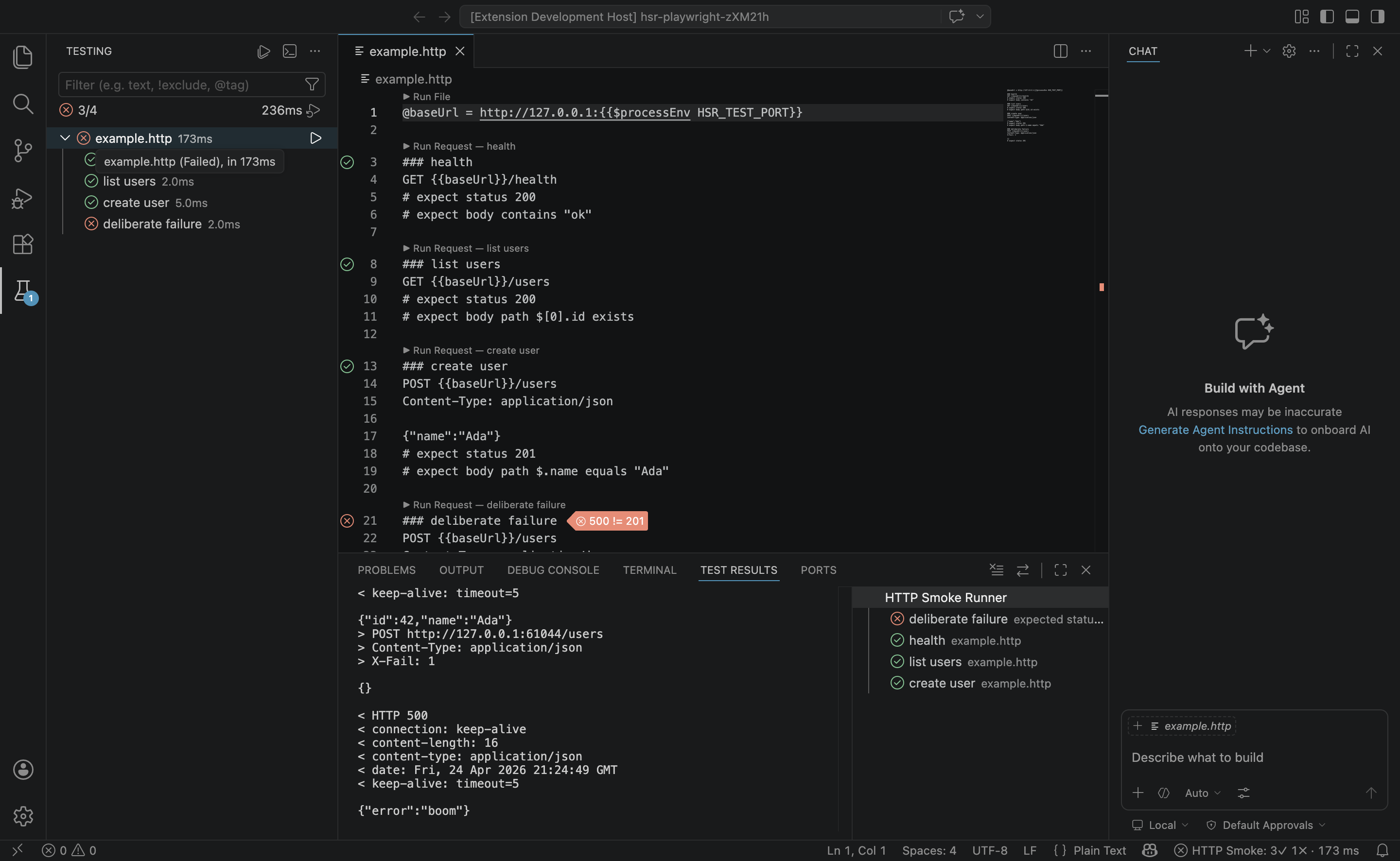Open the Default Approvals dropdown
Screen dimensions: 1400x861
click(x=1266, y=825)
